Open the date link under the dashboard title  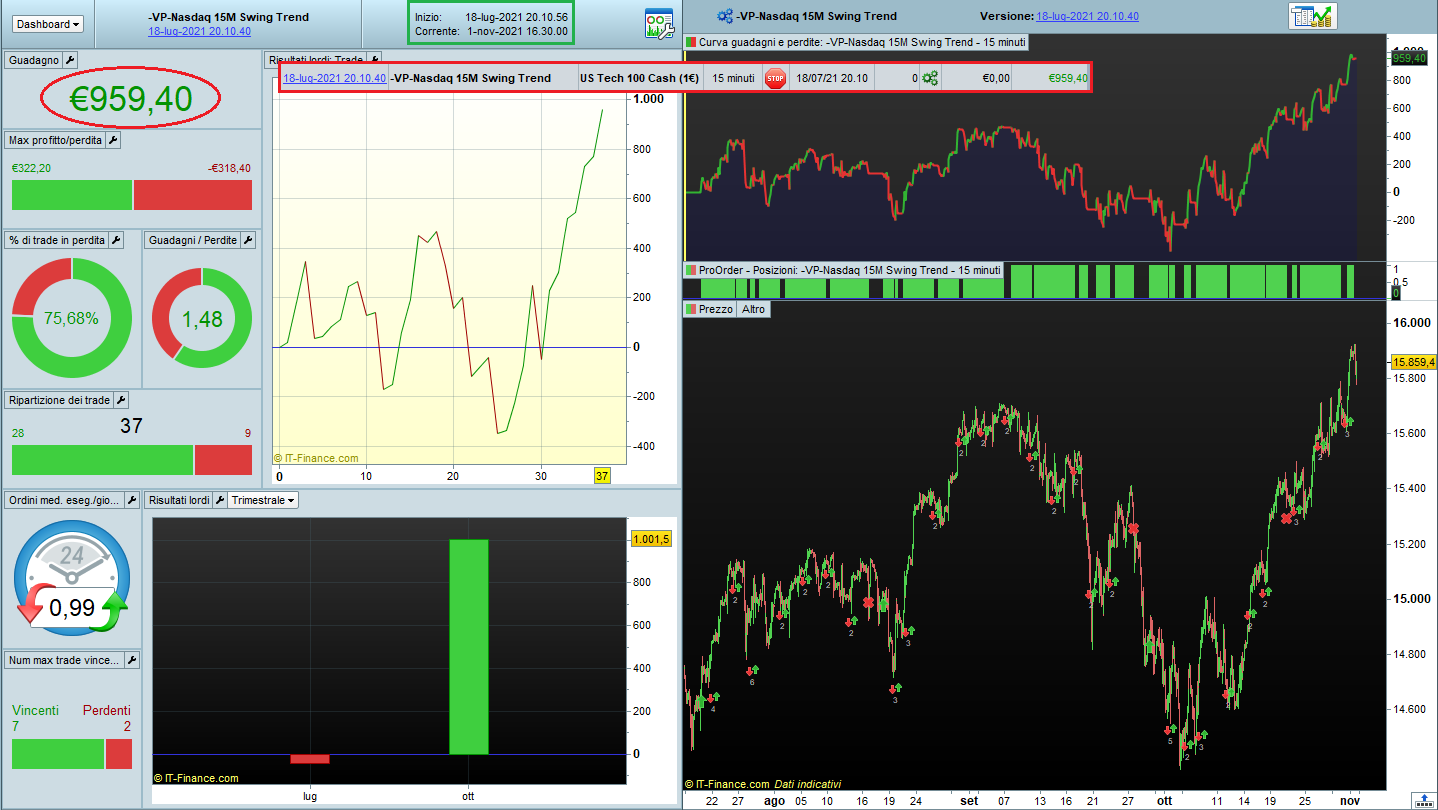tap(199, 31)
